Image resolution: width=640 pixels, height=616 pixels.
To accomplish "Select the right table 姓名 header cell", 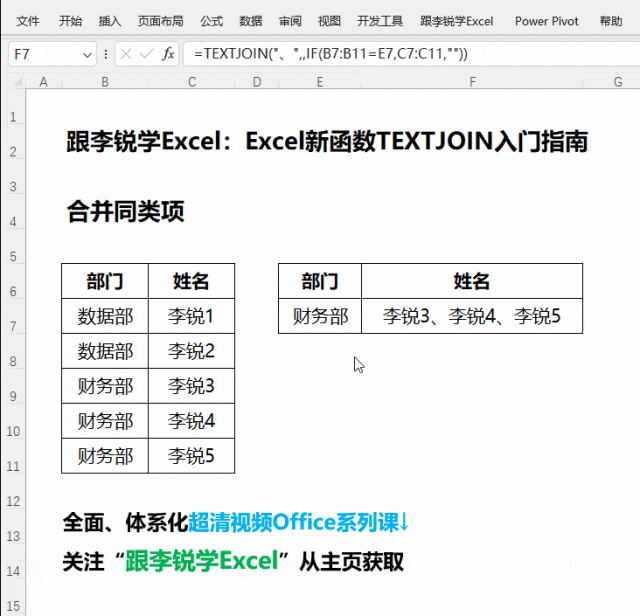I will click(x=472, y=281).
